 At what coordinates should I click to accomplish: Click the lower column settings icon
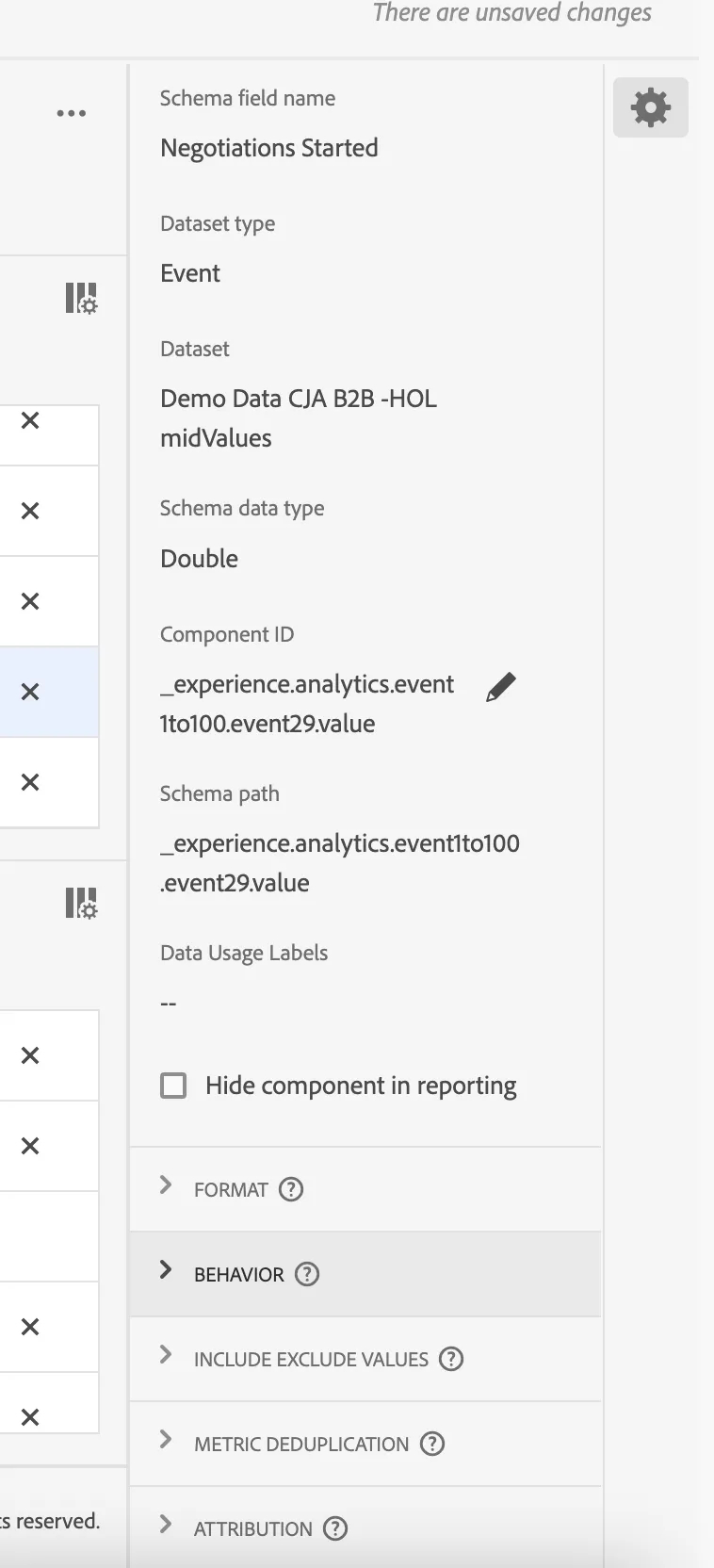tap(81, 903)
